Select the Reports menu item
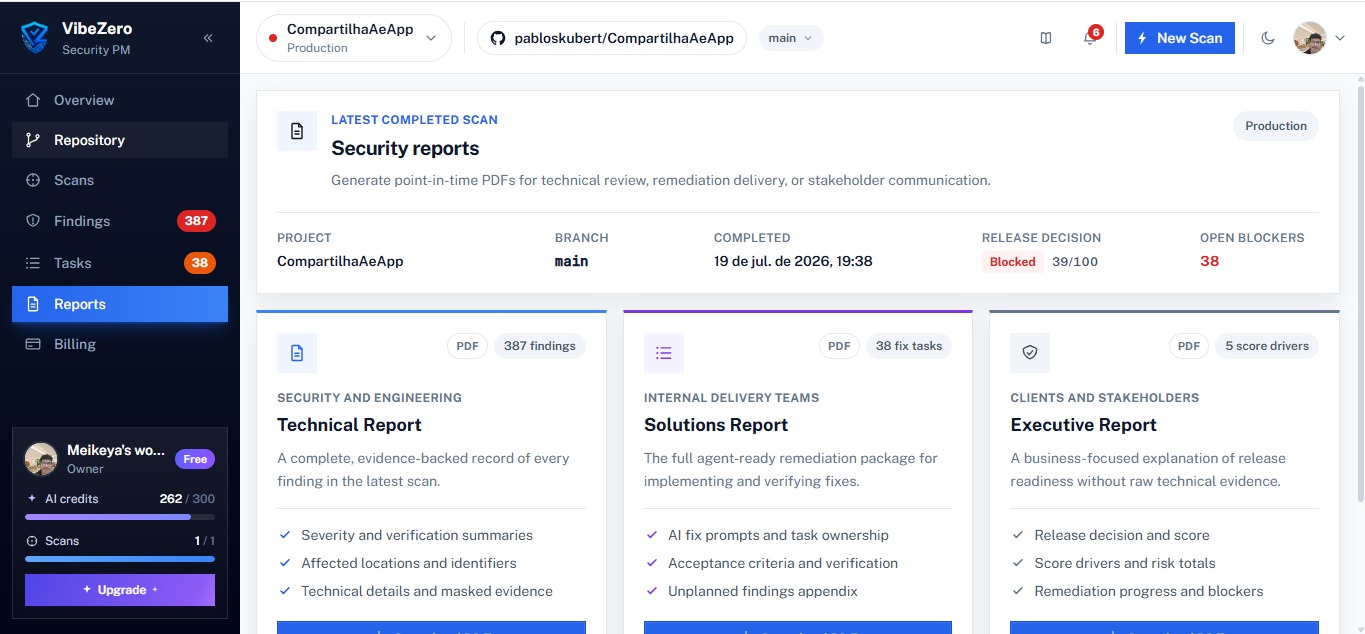This screenshot has height=634, width=1365. click(x=120, y=304)
